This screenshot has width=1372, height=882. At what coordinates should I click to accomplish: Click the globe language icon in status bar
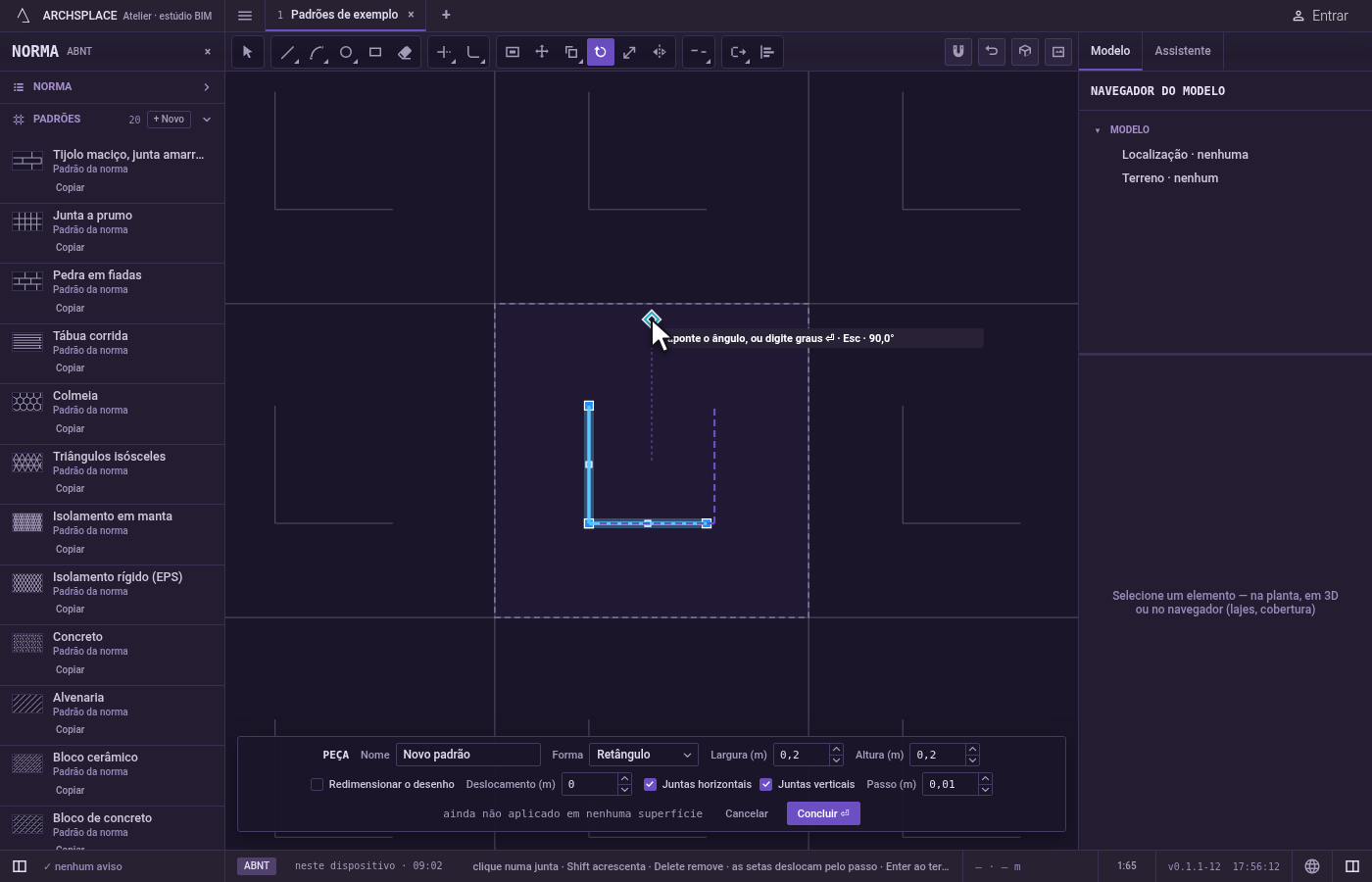point(1312,866)
